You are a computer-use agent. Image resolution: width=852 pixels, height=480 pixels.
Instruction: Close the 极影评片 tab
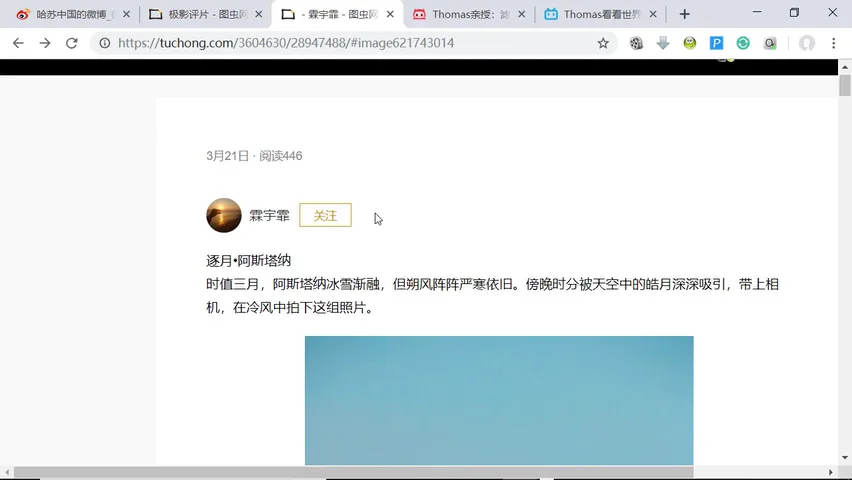(x=259, y=14)
